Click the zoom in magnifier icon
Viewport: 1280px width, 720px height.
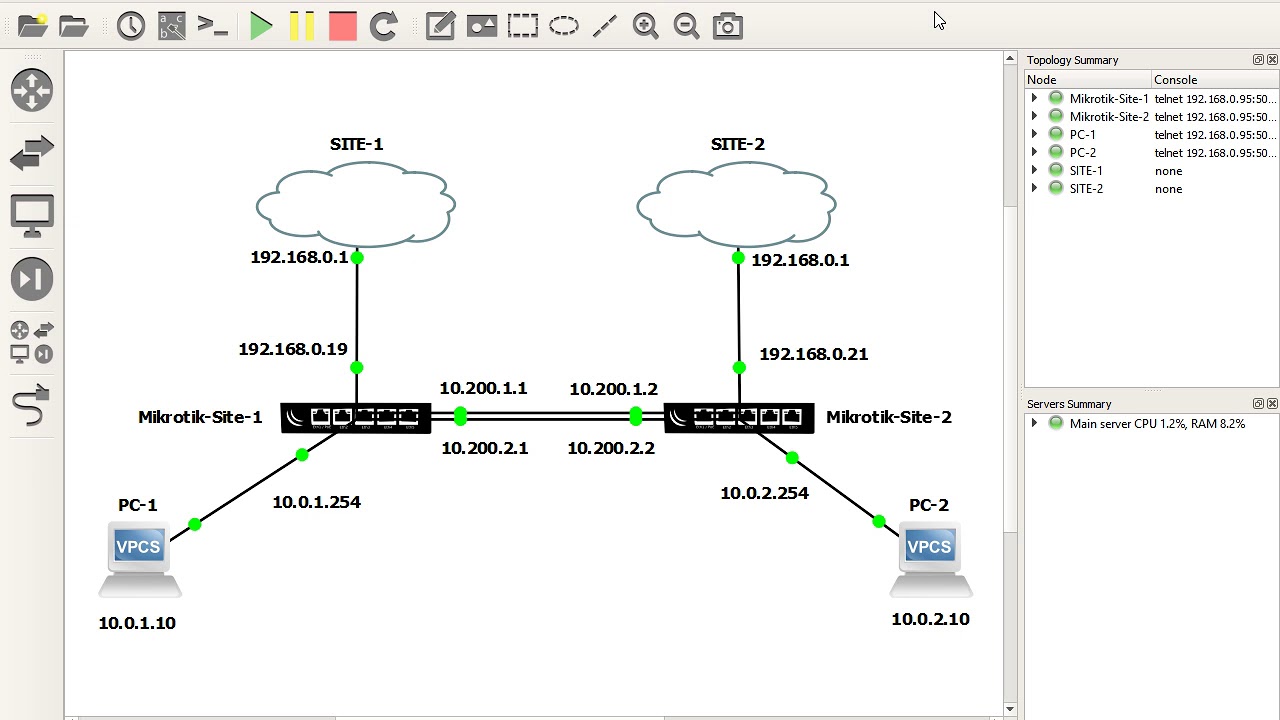(x=646, y=26)
